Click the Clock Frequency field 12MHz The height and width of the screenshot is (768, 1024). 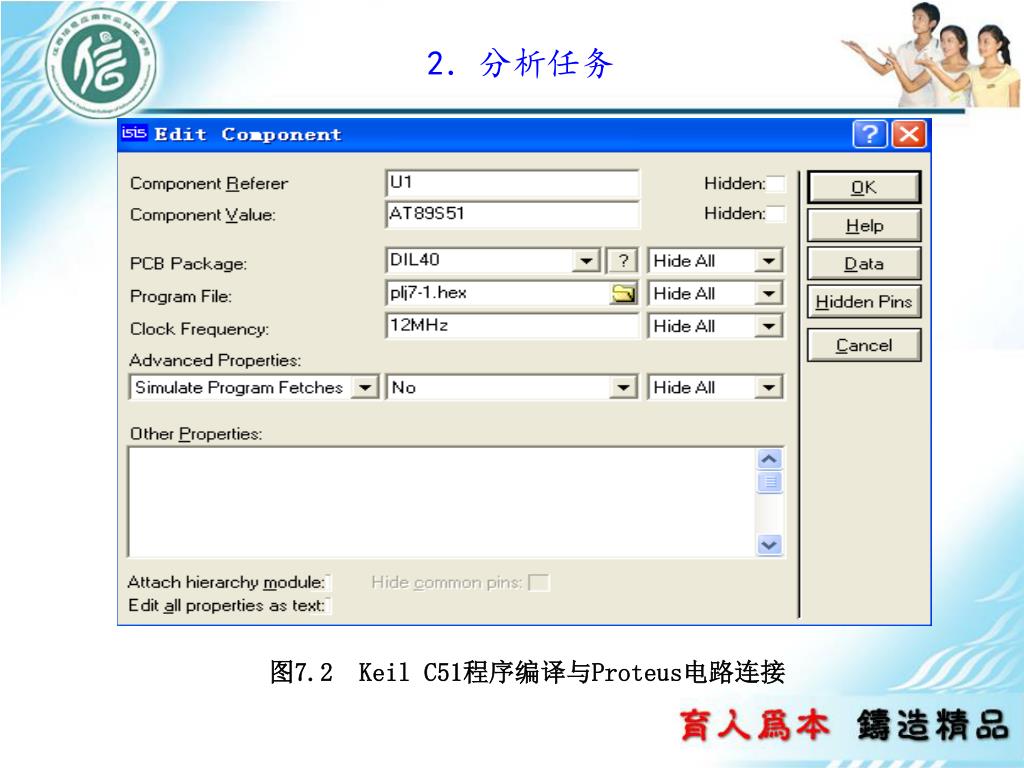pos(513,326)
